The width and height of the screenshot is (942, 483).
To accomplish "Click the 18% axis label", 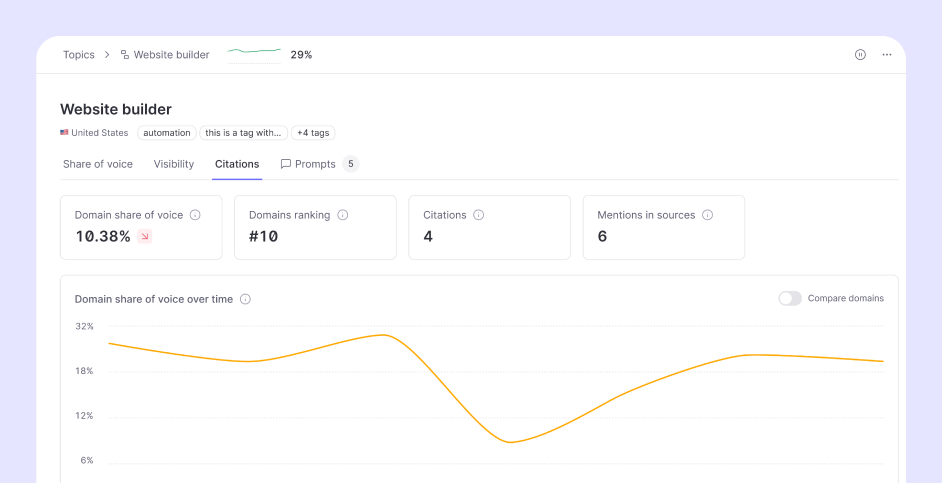I will pyautogui.click(x=84, y=371).
